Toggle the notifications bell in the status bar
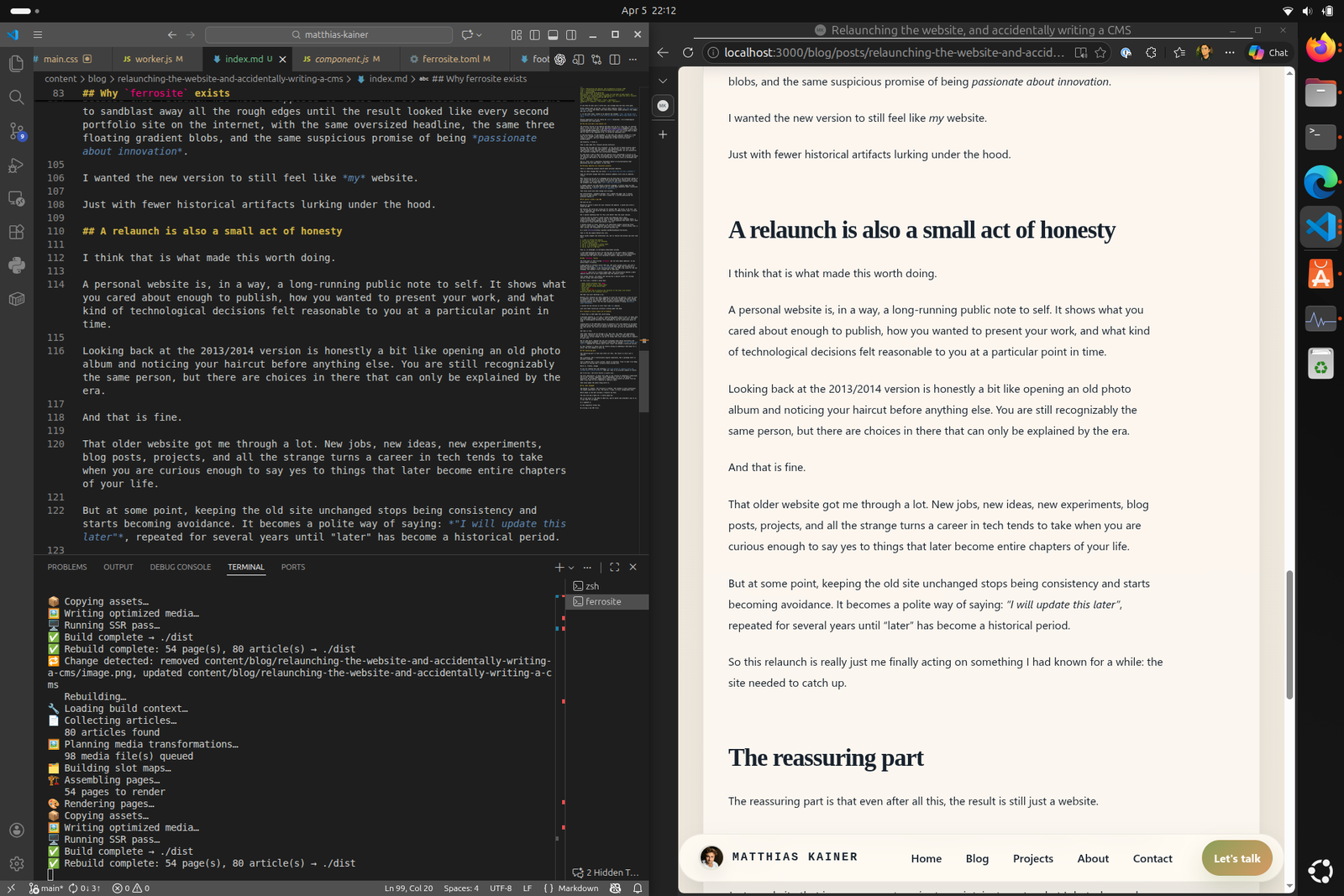 tap(638, 888)
